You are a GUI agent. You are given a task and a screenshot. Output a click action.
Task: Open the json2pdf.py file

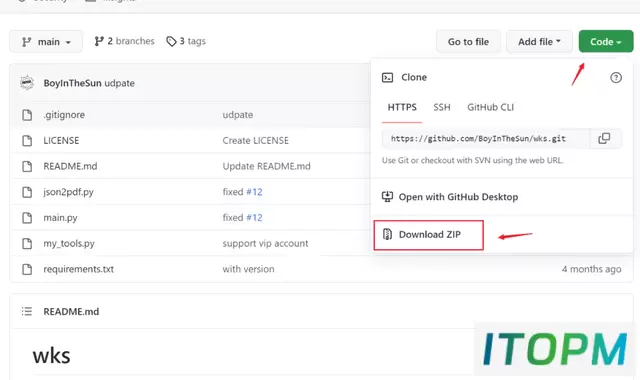pyautogui.click(x=69, y=192)
